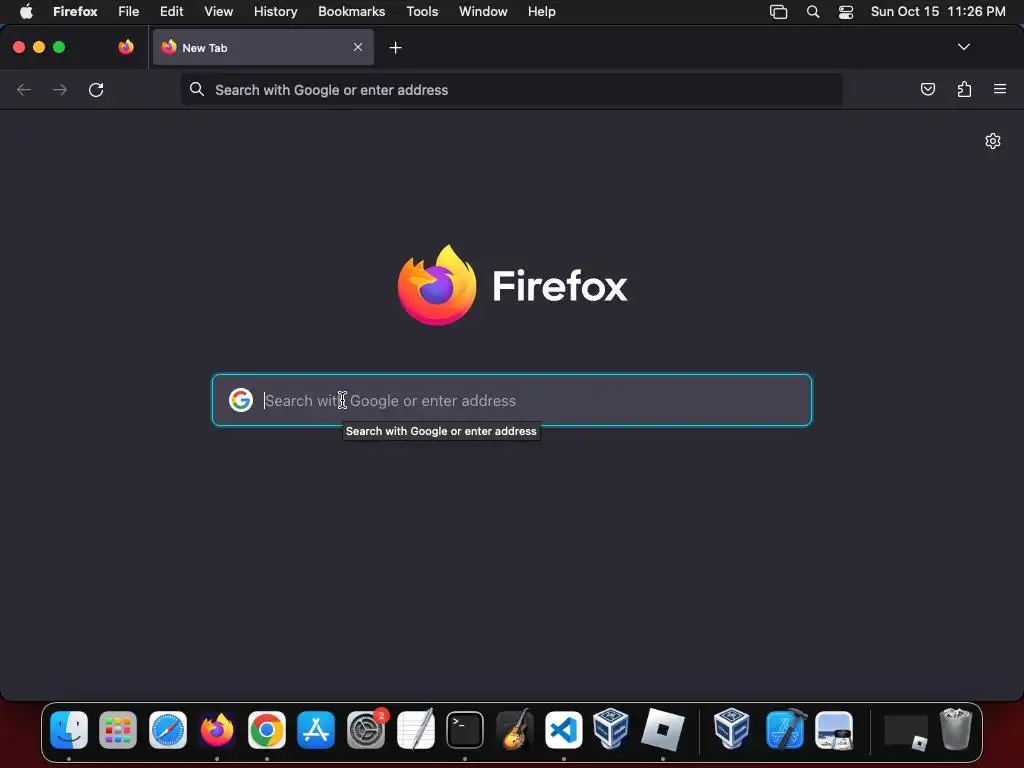Open System Settings from the Dock

[x=366, y=729]
